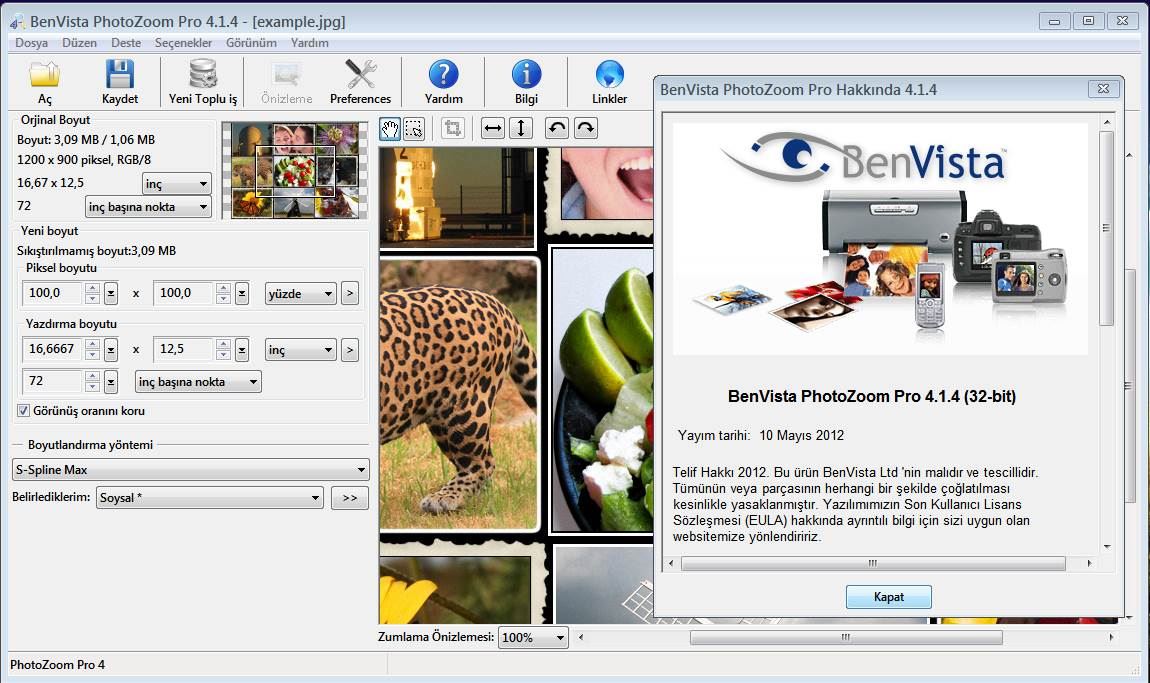Start Yeni Toplu iş batch icon
This screenshot has height=683, width=1150.
203,74
